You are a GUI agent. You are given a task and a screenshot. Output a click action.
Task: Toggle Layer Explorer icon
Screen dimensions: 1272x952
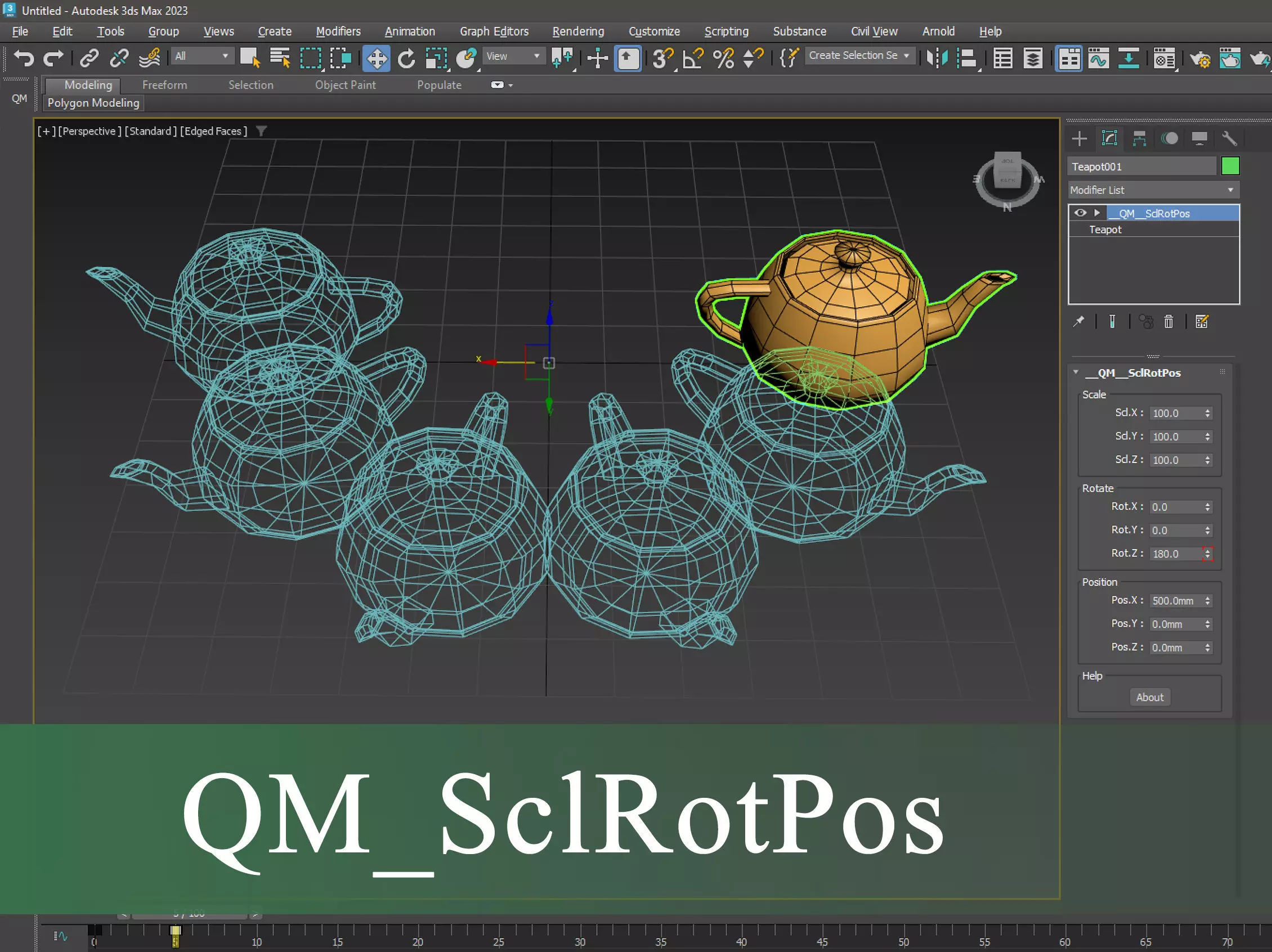tap(1033, 58)
